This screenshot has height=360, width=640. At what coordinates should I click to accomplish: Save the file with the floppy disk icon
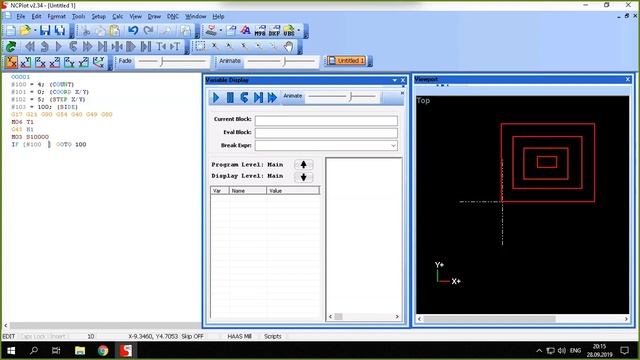(45, 31)
